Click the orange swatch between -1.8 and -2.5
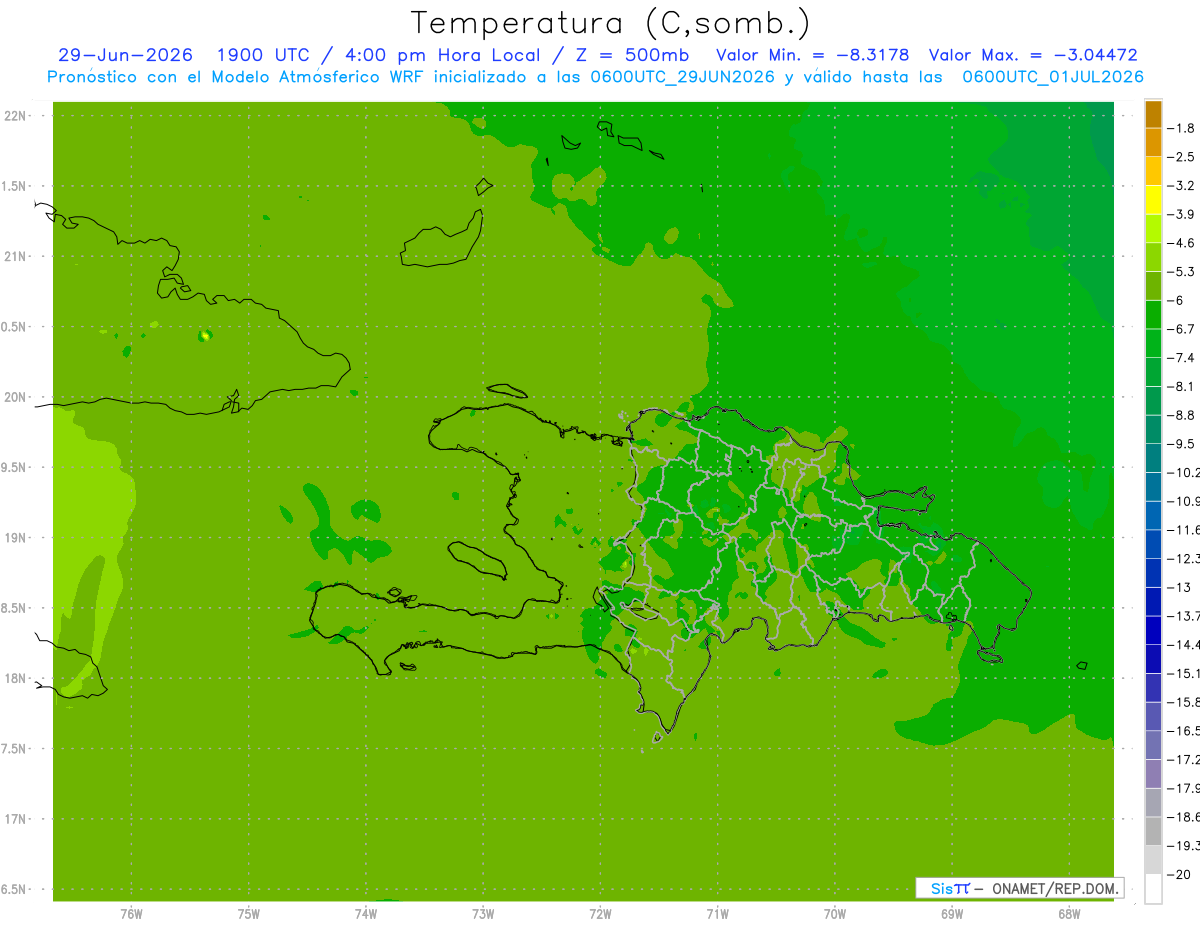The width and height of the screenshot is (1200, 927). coord(1153,142)
